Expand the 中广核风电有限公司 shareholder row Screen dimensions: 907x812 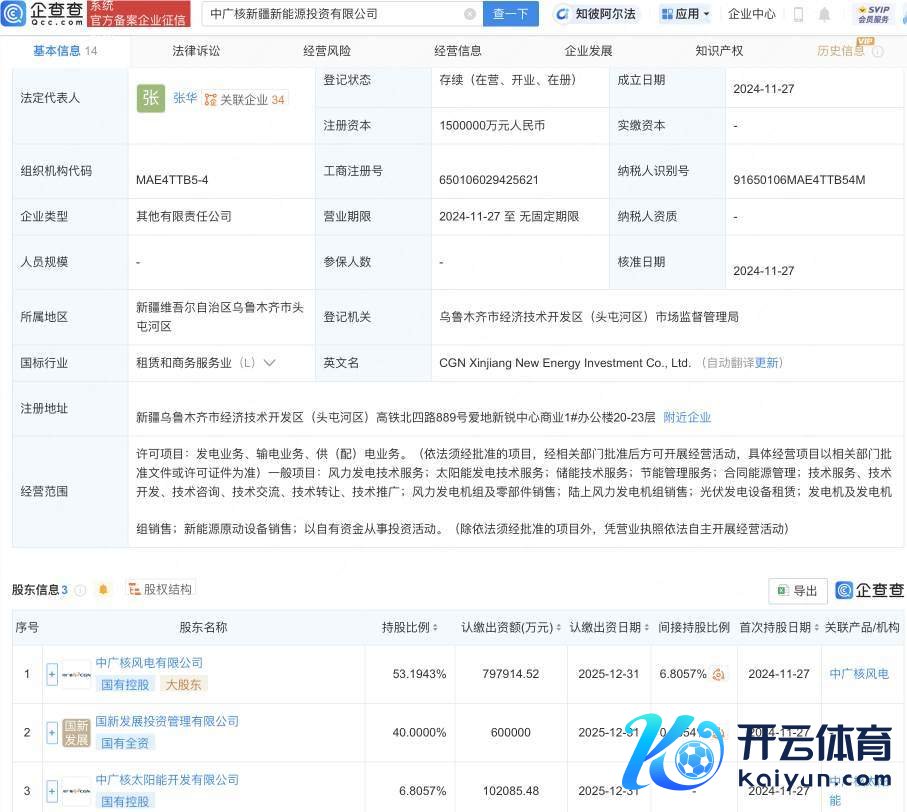pos(52,674)
